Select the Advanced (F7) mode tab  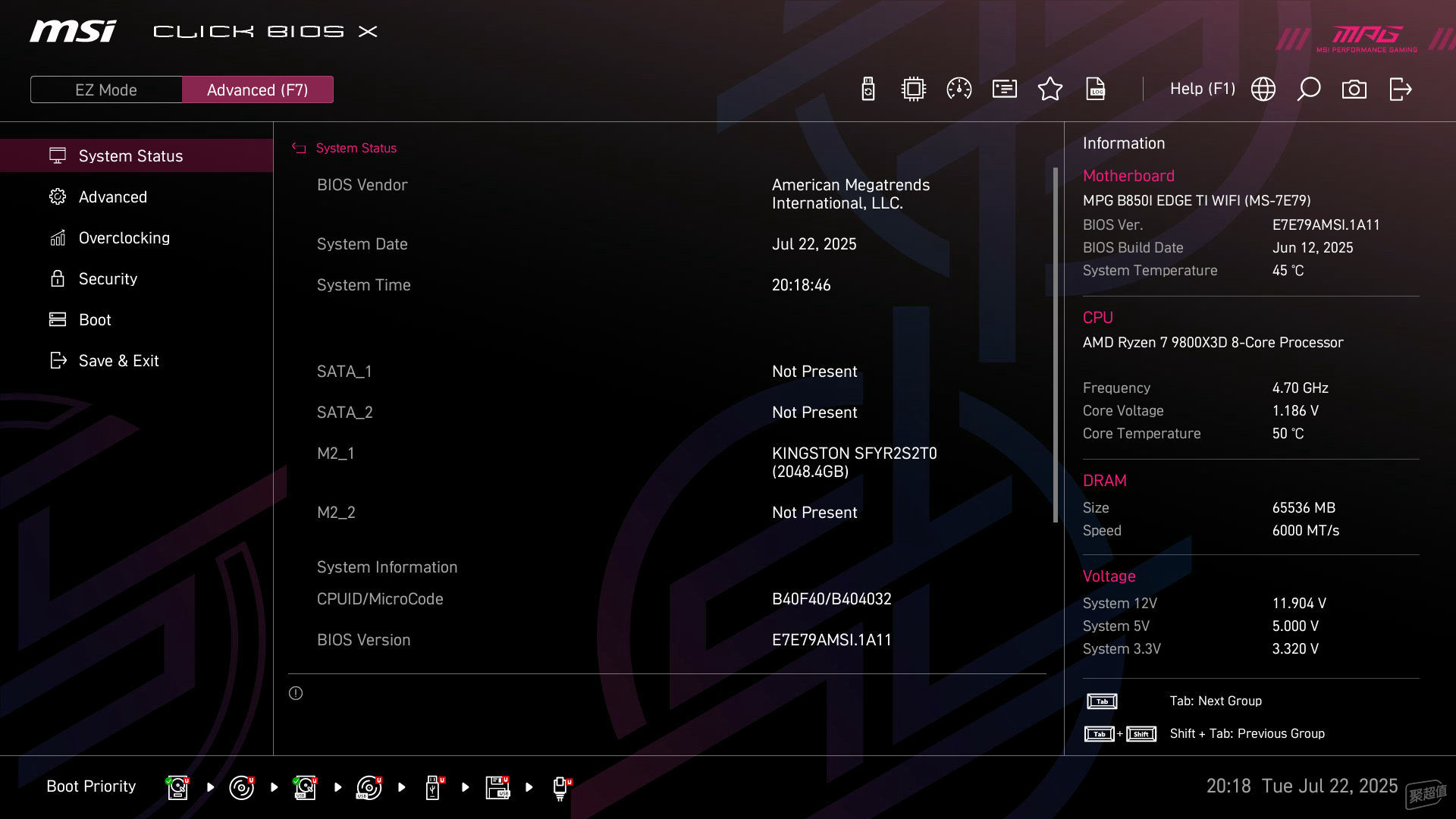pos(258,89)
